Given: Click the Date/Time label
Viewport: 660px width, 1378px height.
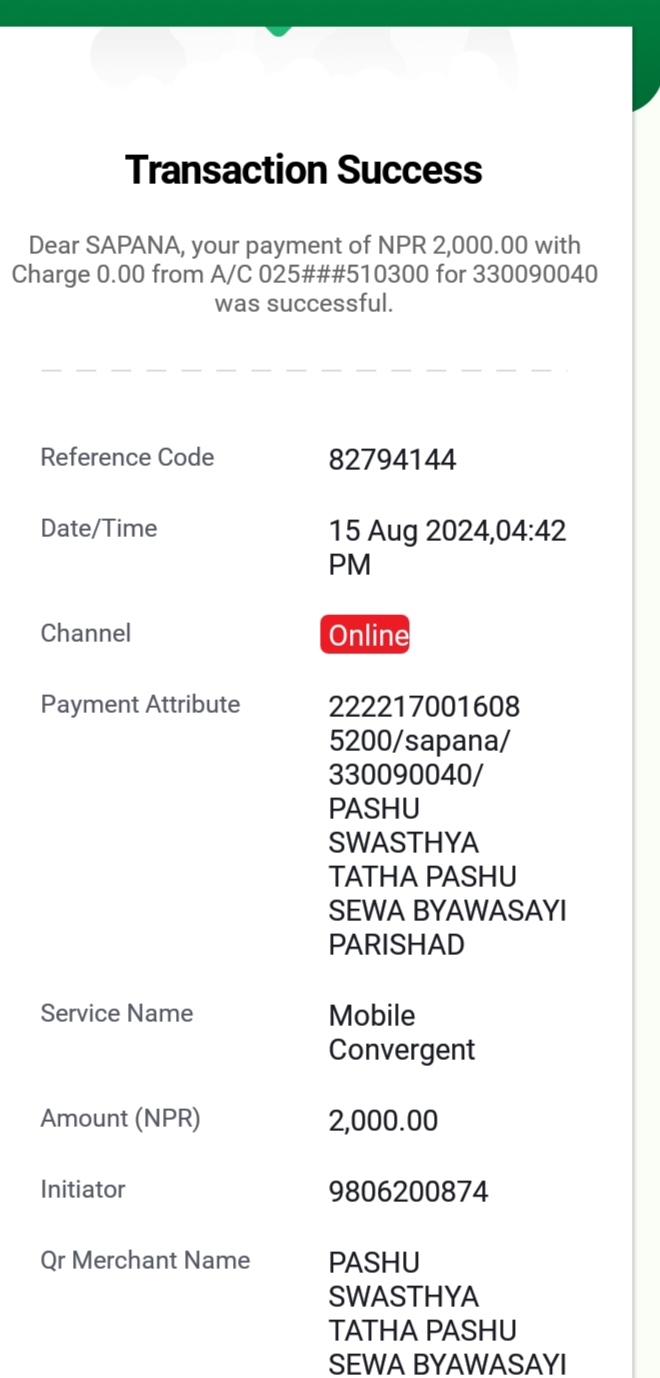Looking at the screenshot, I should point(99,528).
